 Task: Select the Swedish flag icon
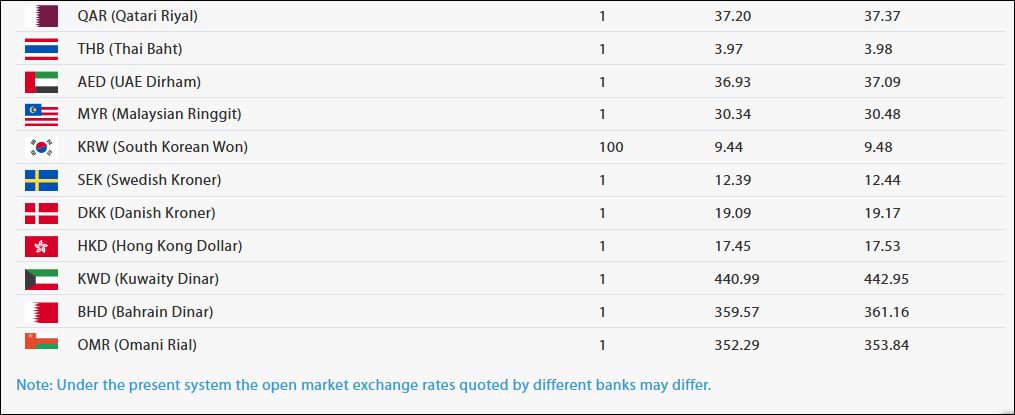point(41,181)
